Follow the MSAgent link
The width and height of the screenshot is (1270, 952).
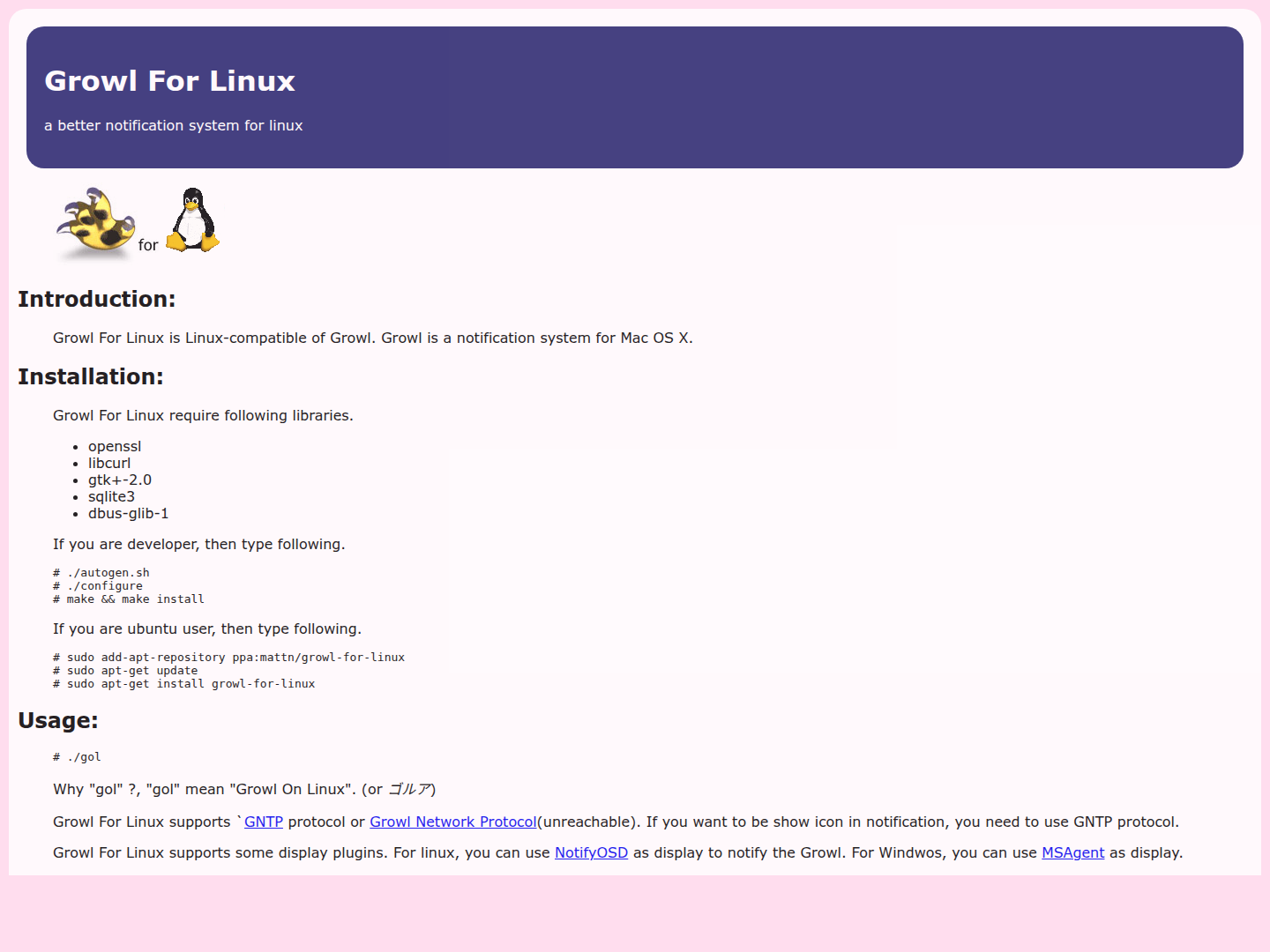tap(1072, 852)
